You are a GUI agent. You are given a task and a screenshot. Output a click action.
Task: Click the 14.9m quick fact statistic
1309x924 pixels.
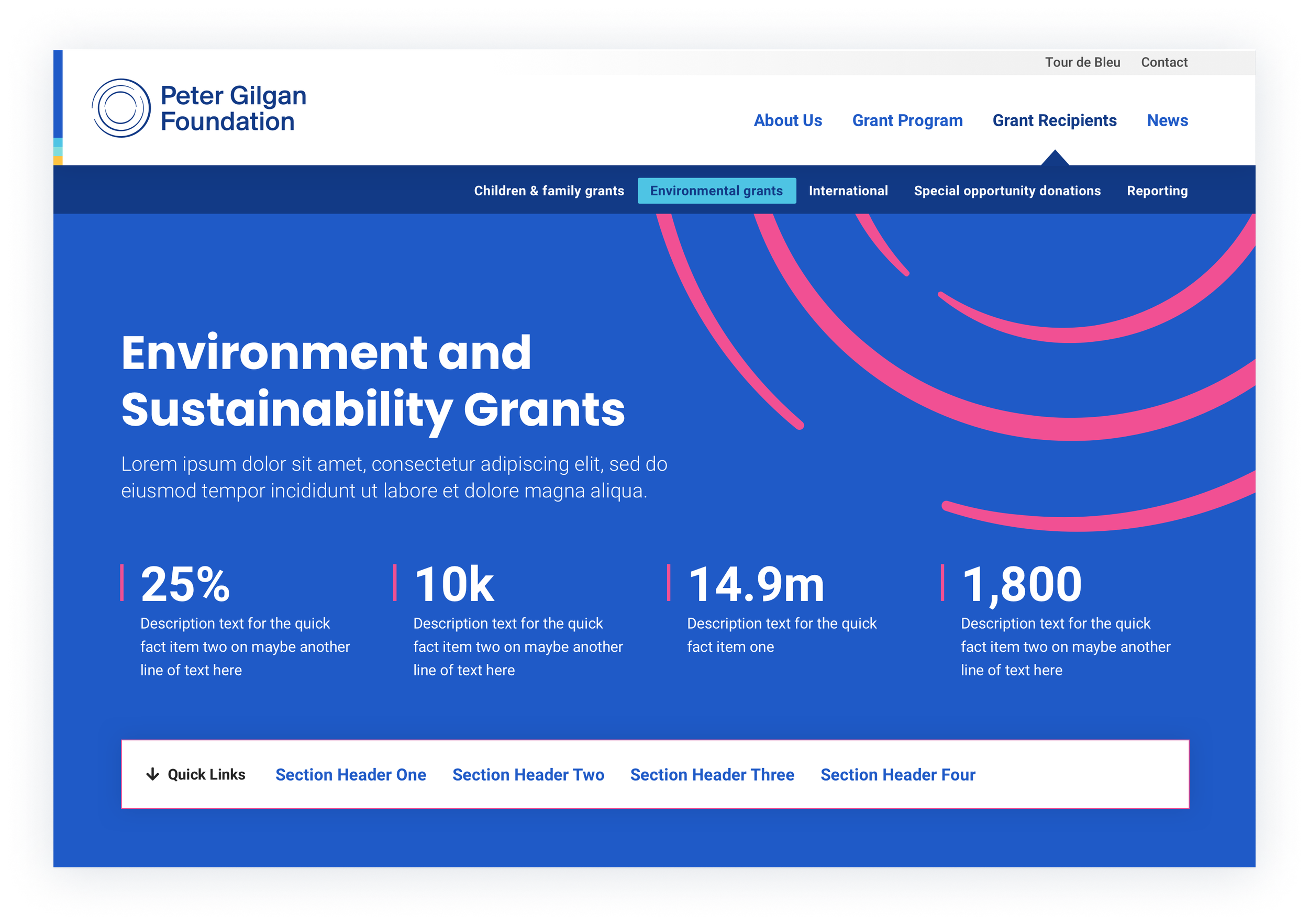756,585
